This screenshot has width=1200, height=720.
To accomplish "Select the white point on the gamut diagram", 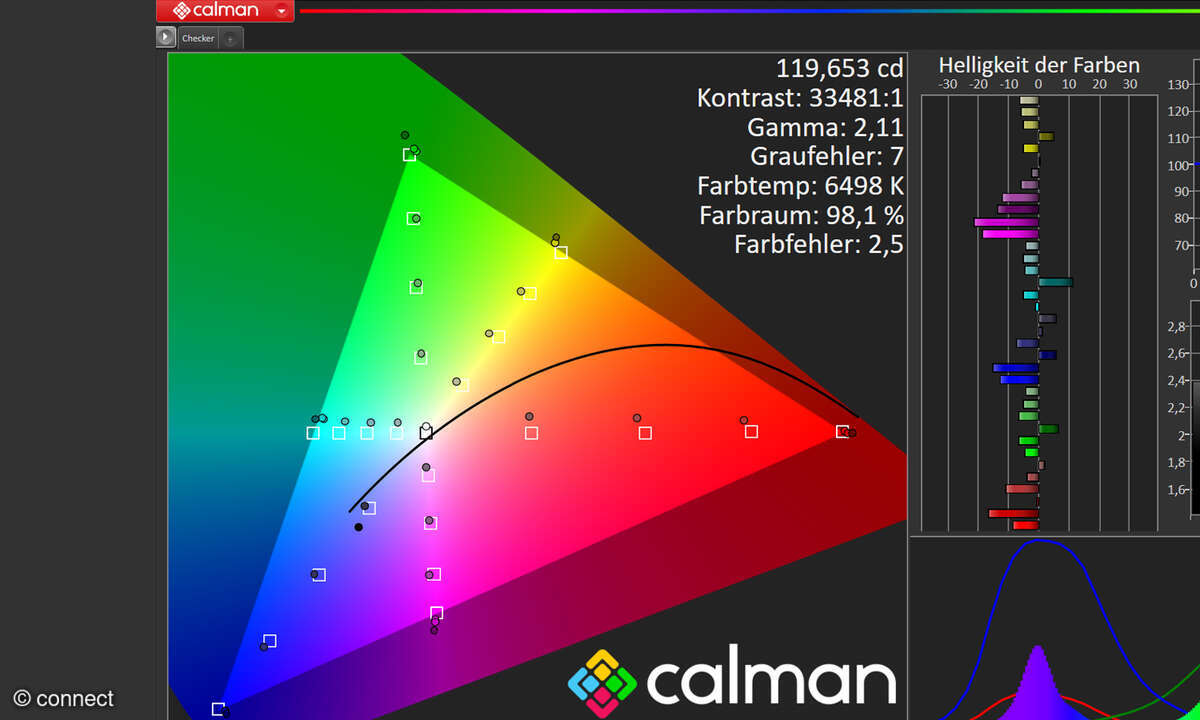I will [426, 432].
